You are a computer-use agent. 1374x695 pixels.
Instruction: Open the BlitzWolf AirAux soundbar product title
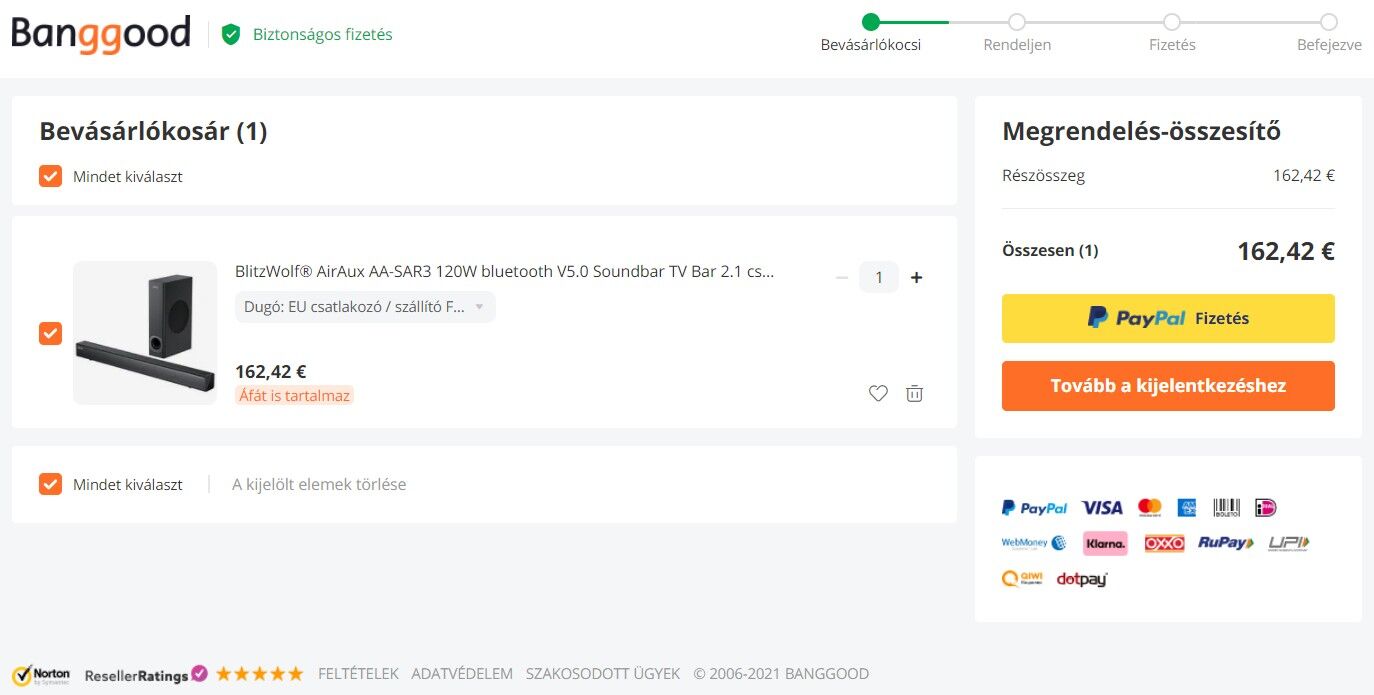click(505, 271)
